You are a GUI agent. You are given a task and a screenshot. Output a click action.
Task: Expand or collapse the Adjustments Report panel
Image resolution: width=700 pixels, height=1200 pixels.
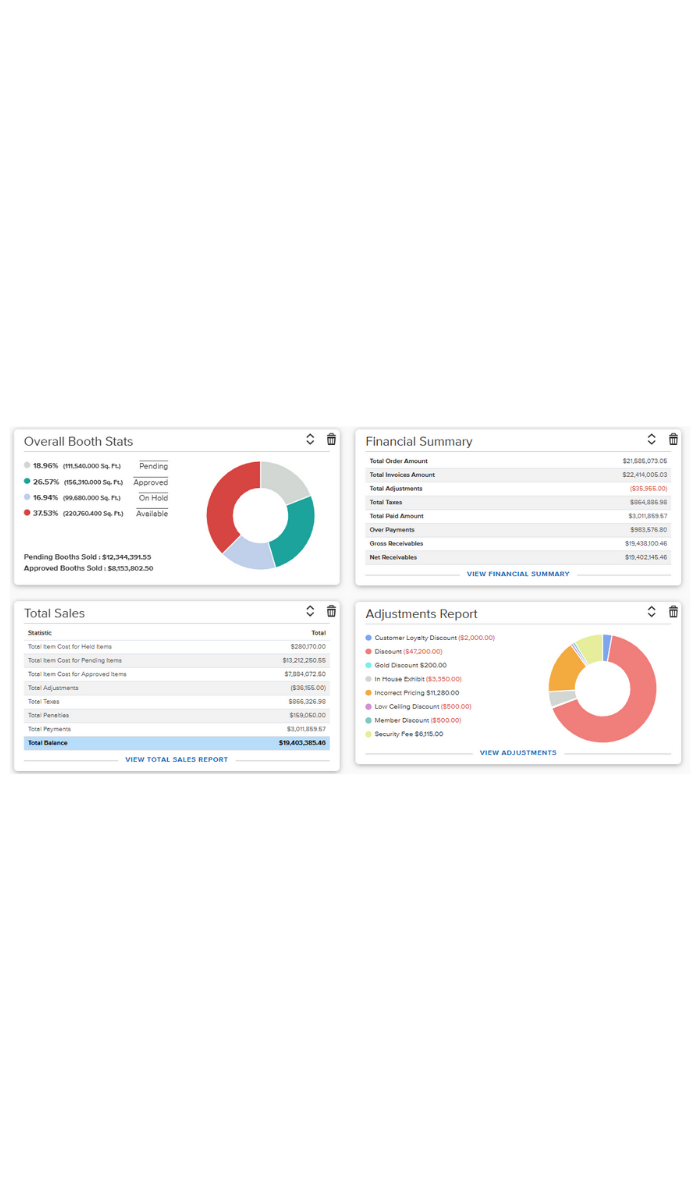coord(652,611)
